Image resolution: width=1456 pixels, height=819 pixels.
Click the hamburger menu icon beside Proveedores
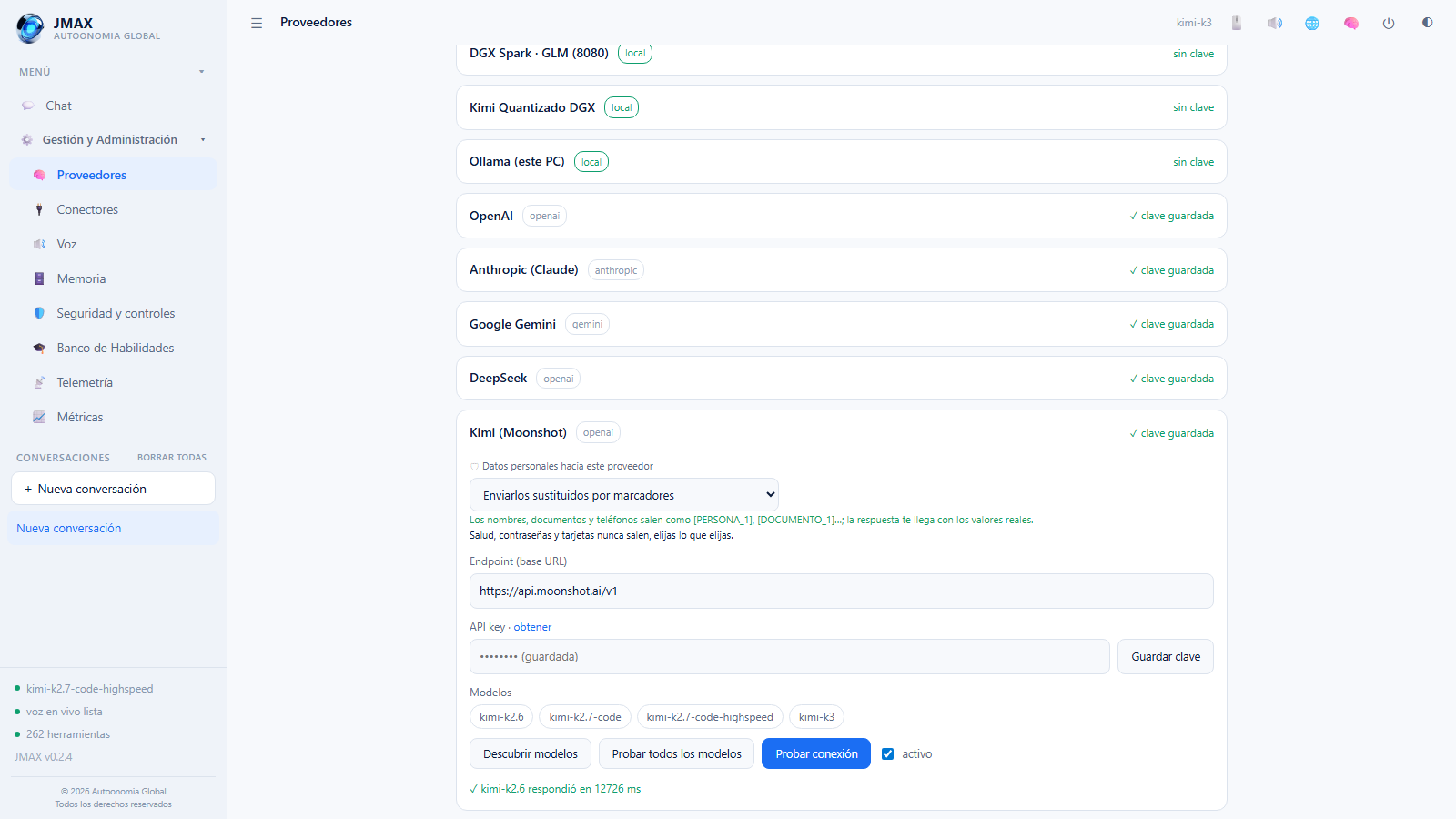(x=257, y=23)
